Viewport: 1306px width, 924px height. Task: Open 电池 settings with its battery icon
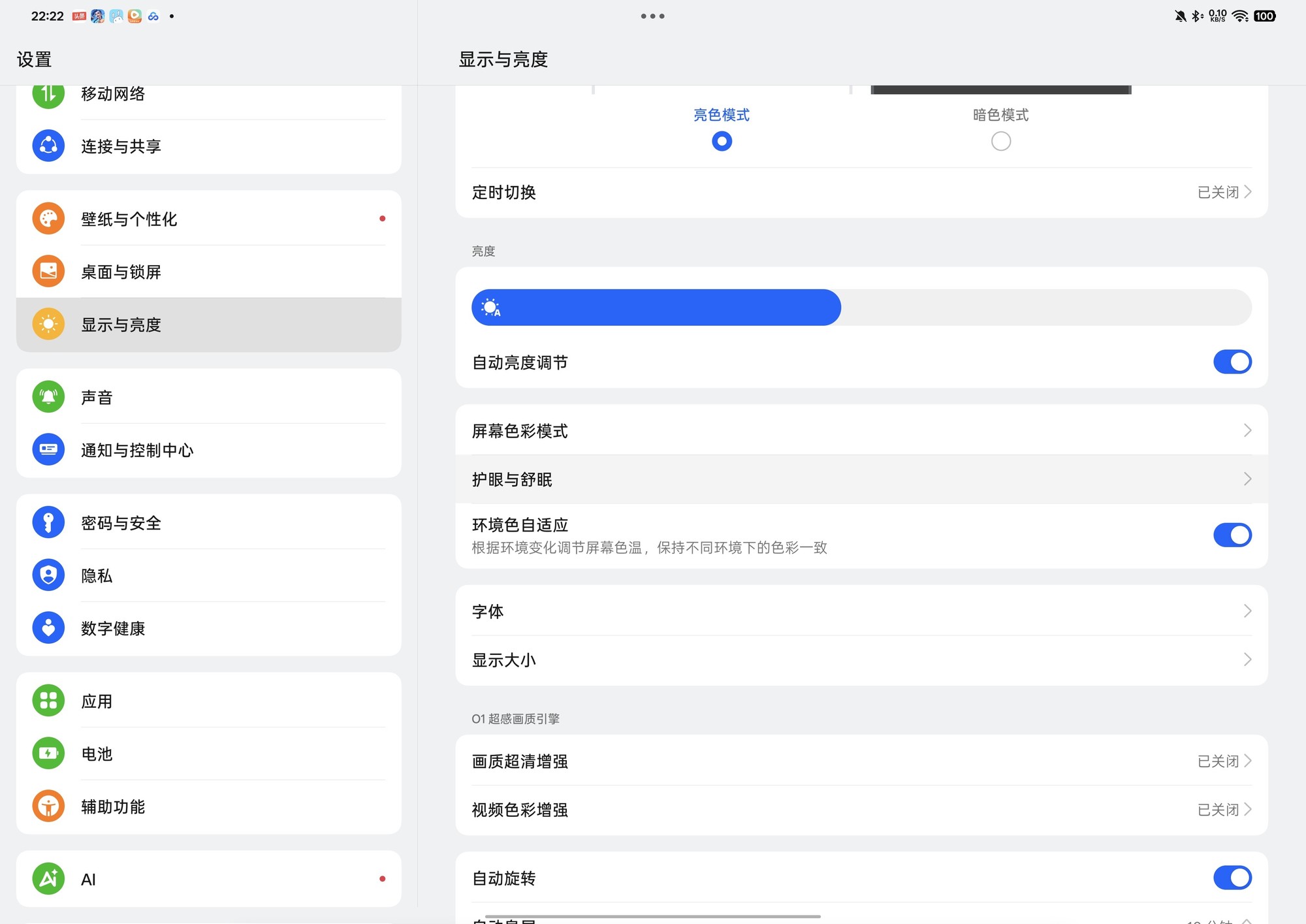(x=48, y=754)
